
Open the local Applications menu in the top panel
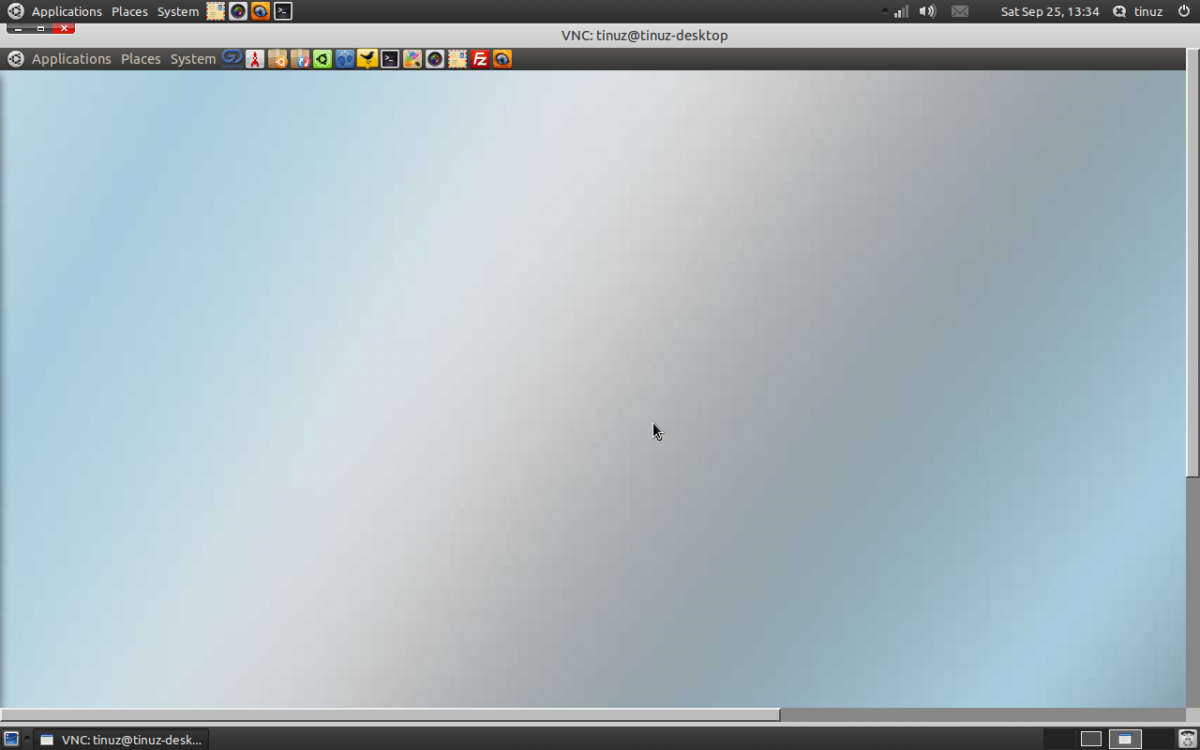67,12
